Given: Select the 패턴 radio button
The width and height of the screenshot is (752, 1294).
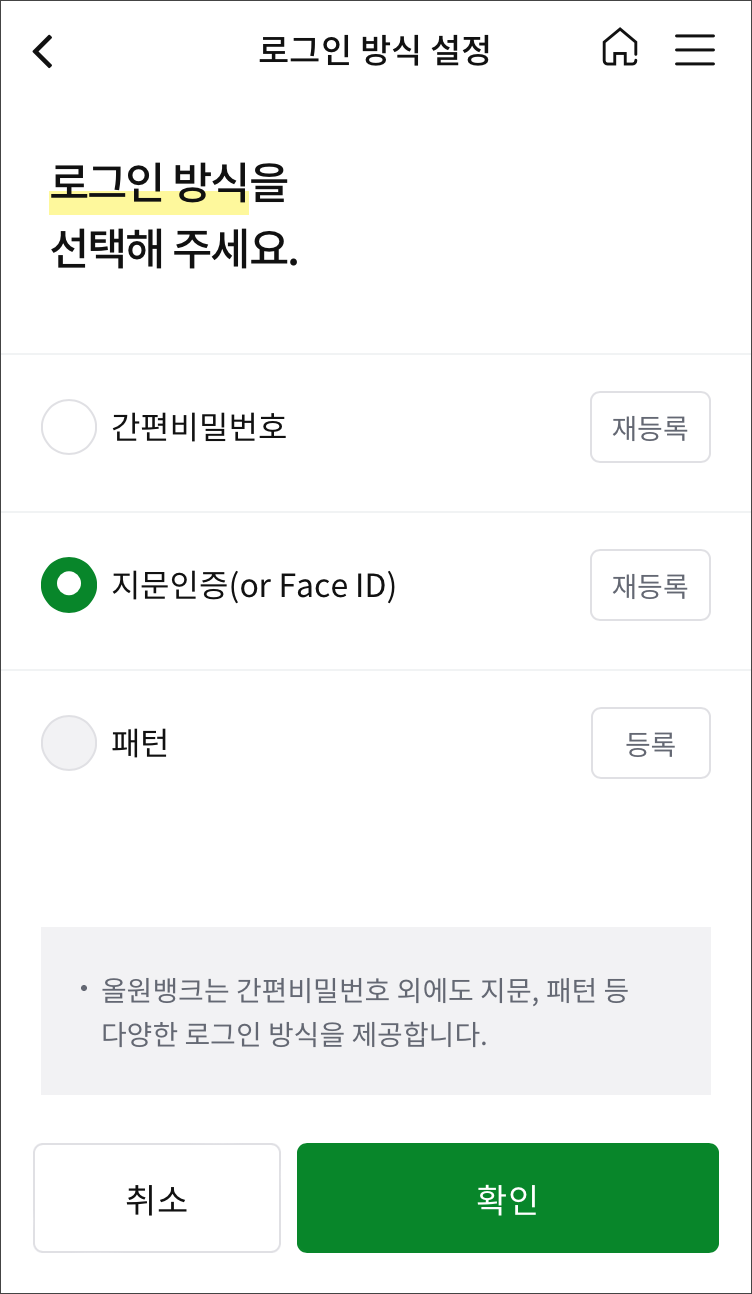Looking at the screenshot, I should click(69, 743).
